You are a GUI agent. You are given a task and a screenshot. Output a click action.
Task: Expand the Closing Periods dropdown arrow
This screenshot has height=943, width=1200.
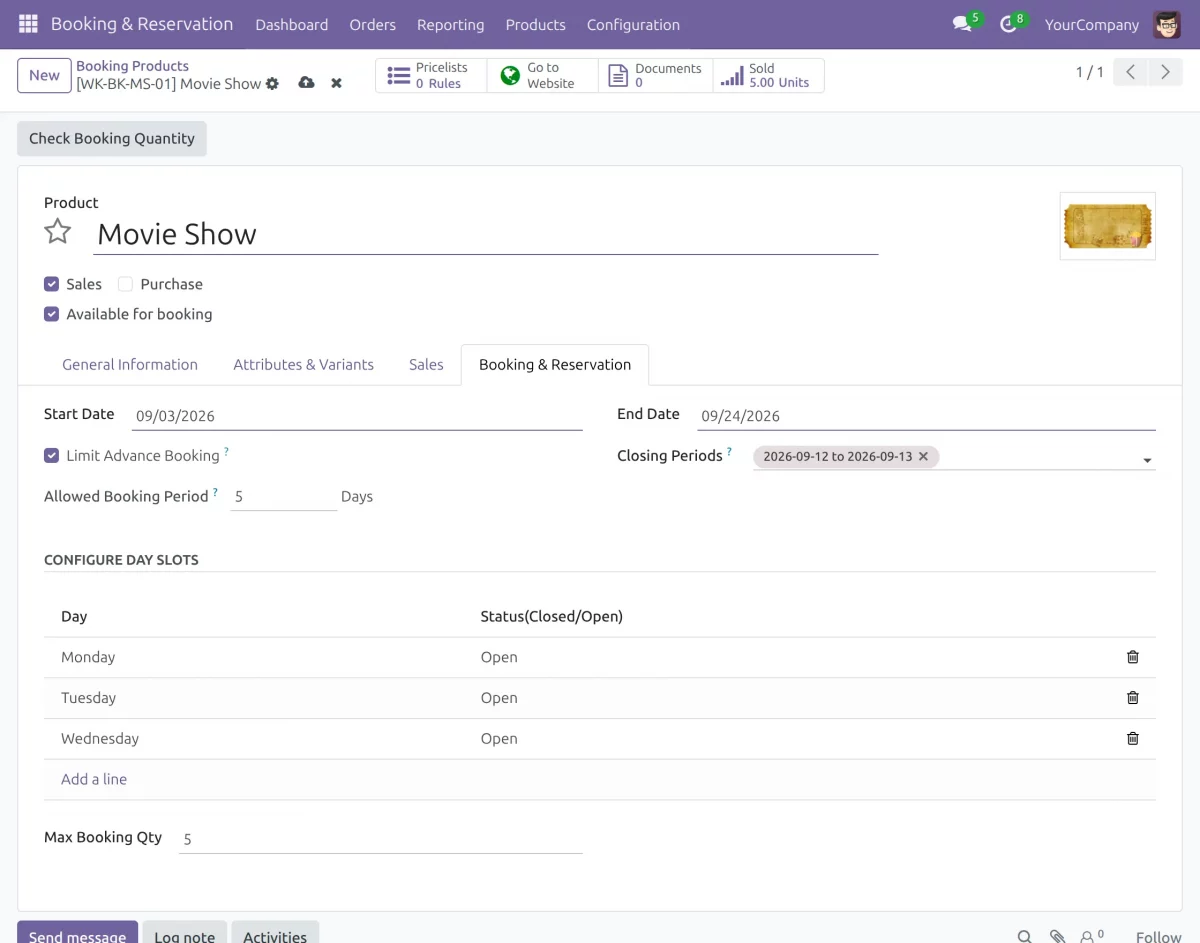click(1147, 460)
